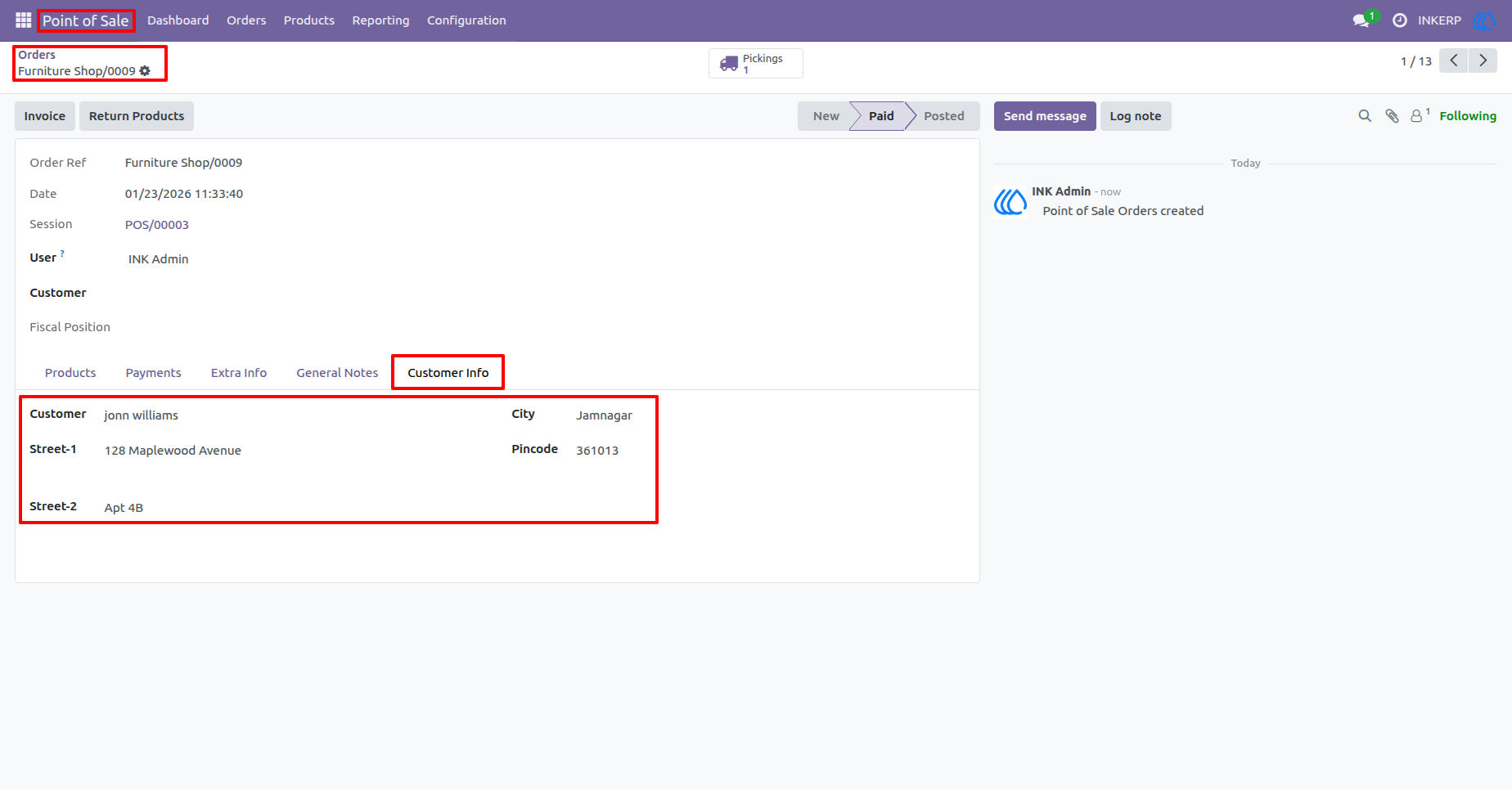
Task: Open the Reporting menu
Action: (380, 20)
